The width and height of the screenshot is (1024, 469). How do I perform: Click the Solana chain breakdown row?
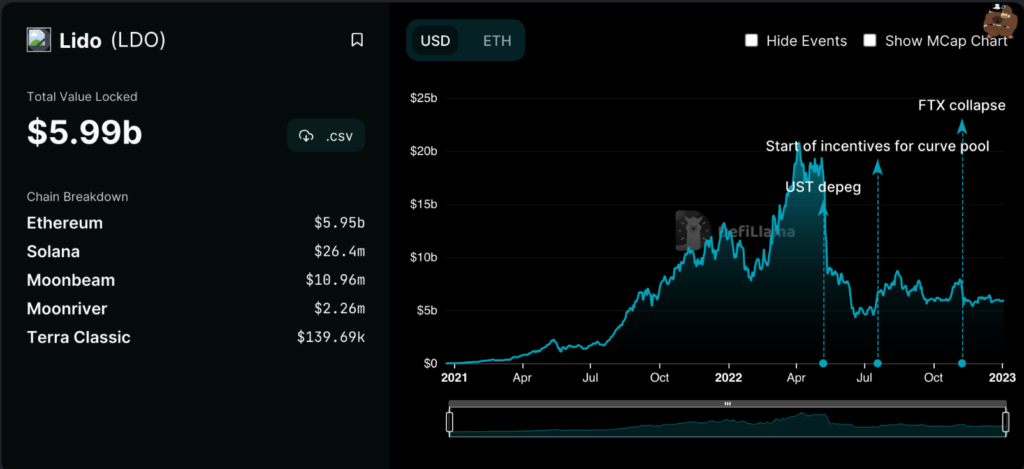tap(196, 251)
